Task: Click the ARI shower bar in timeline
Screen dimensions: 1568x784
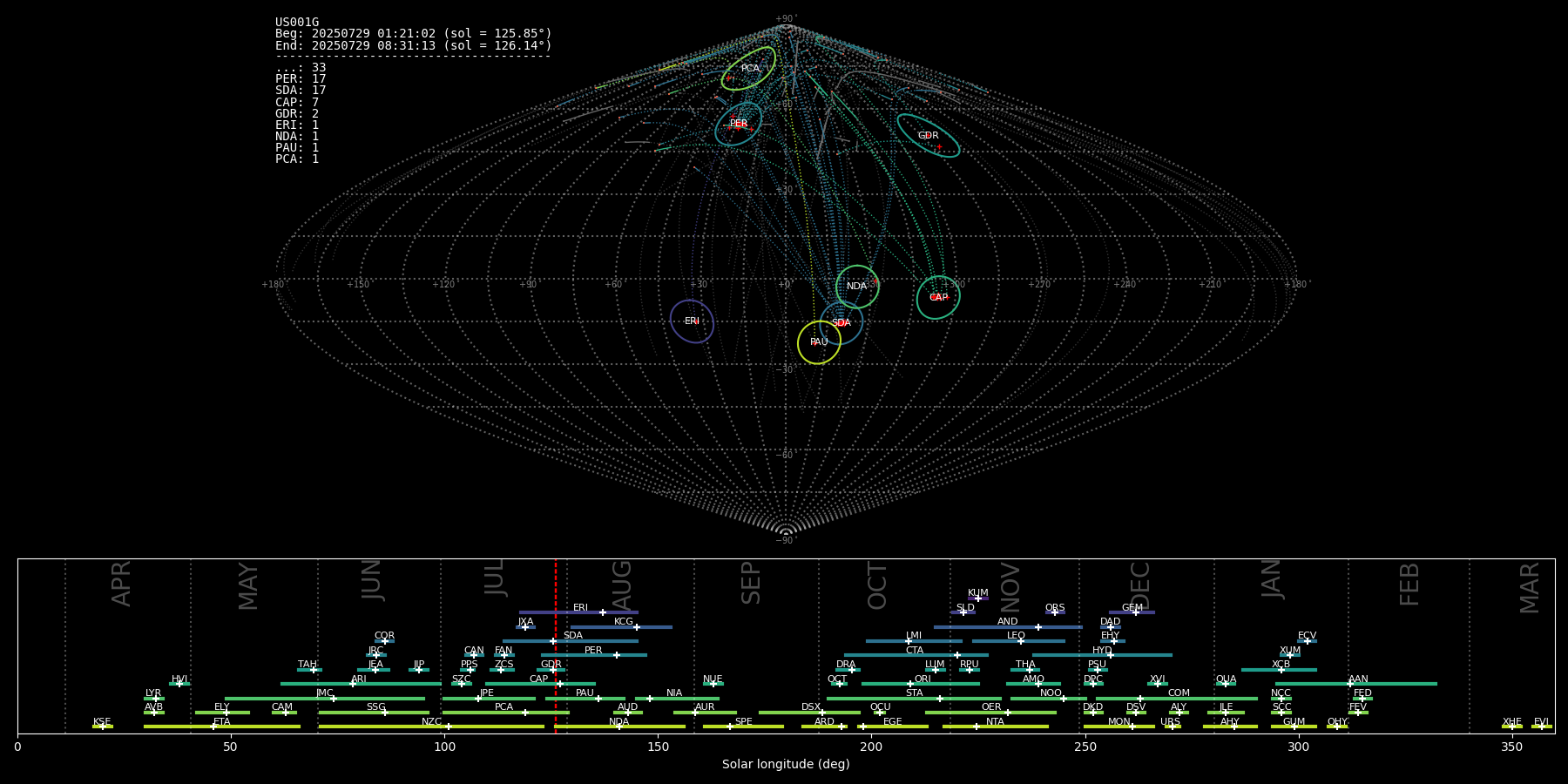Action: (x=361, y=684)
